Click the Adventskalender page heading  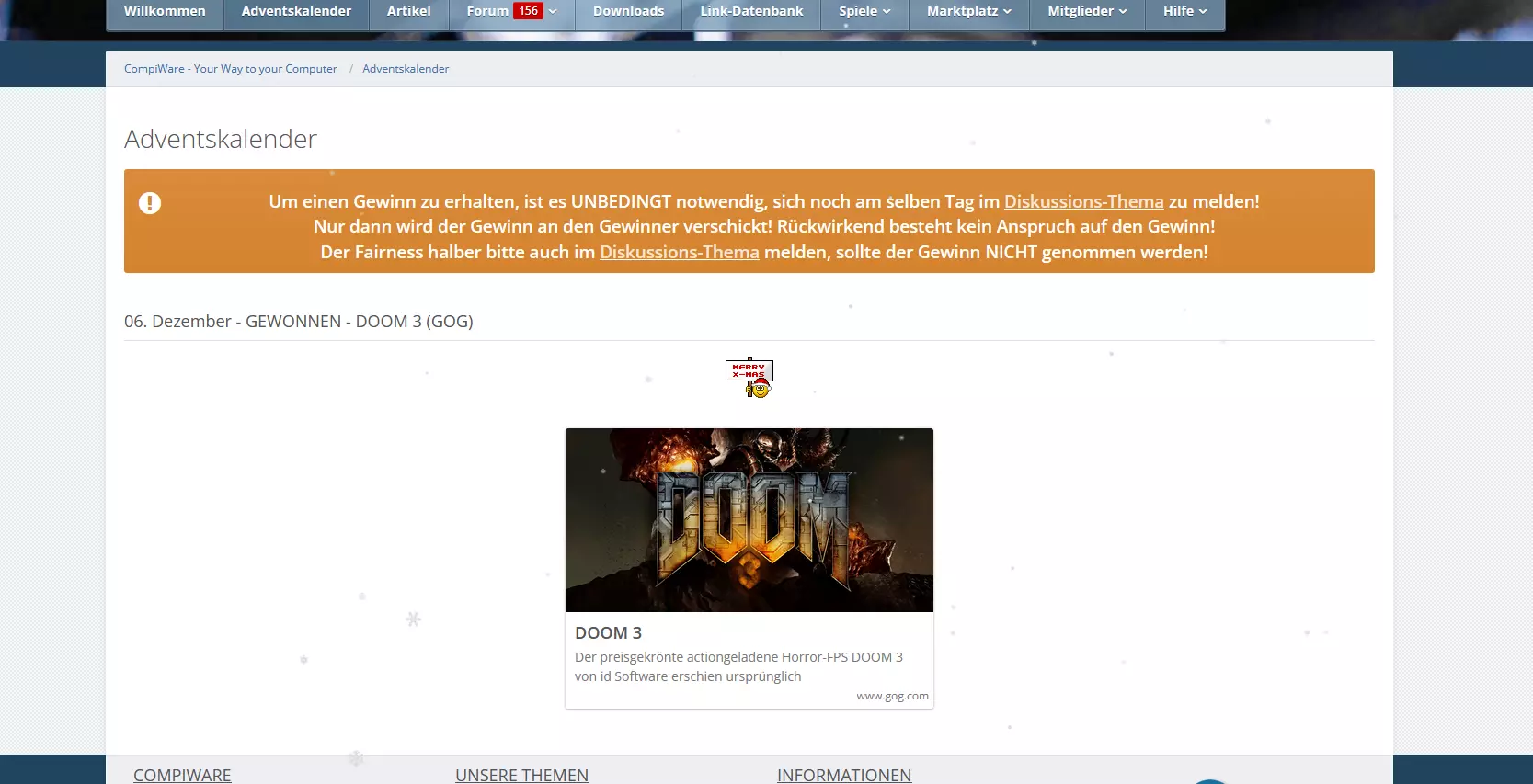pos(221,139)
